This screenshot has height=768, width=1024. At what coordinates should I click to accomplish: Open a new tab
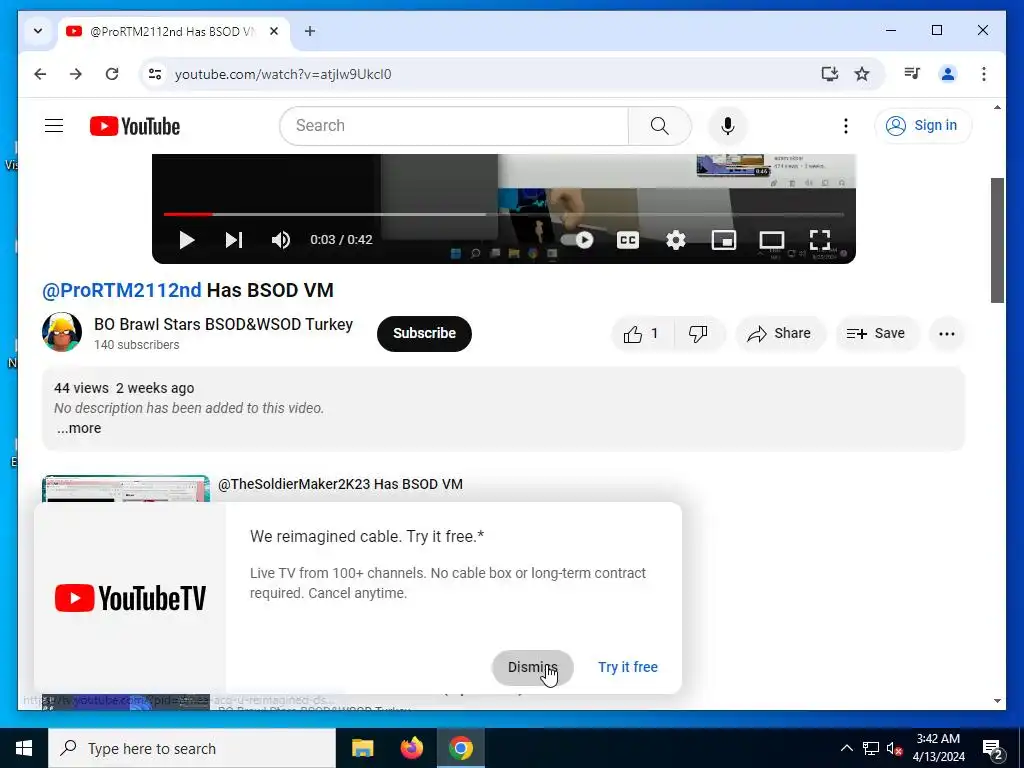[x=310, y=31]
